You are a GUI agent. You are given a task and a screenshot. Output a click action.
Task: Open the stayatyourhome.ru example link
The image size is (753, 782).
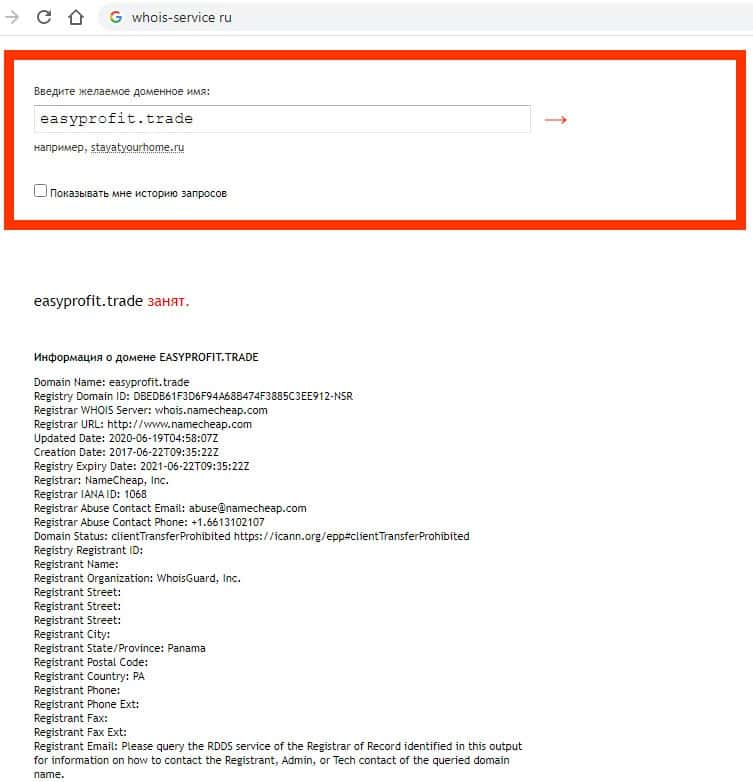137,148
